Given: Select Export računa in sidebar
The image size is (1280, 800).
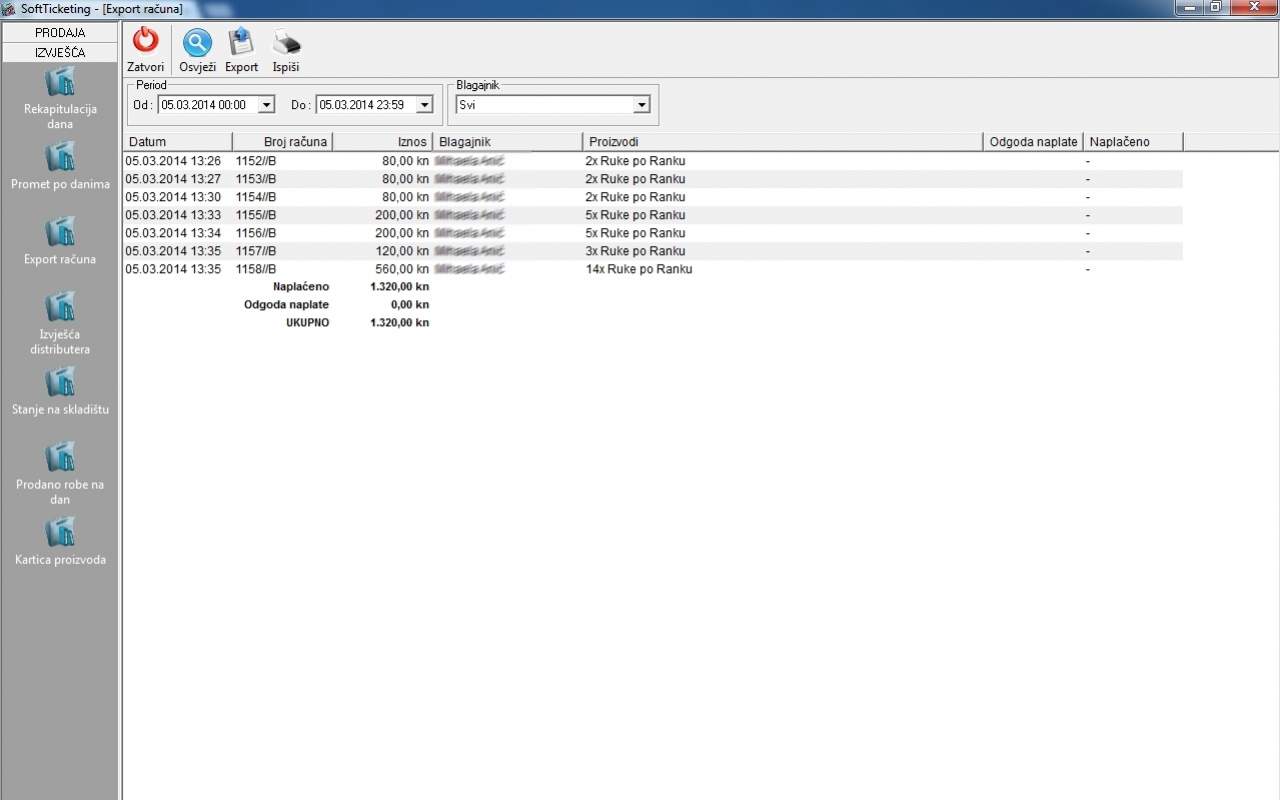Looking at the screenshot, I should click(x=60, y=232).
